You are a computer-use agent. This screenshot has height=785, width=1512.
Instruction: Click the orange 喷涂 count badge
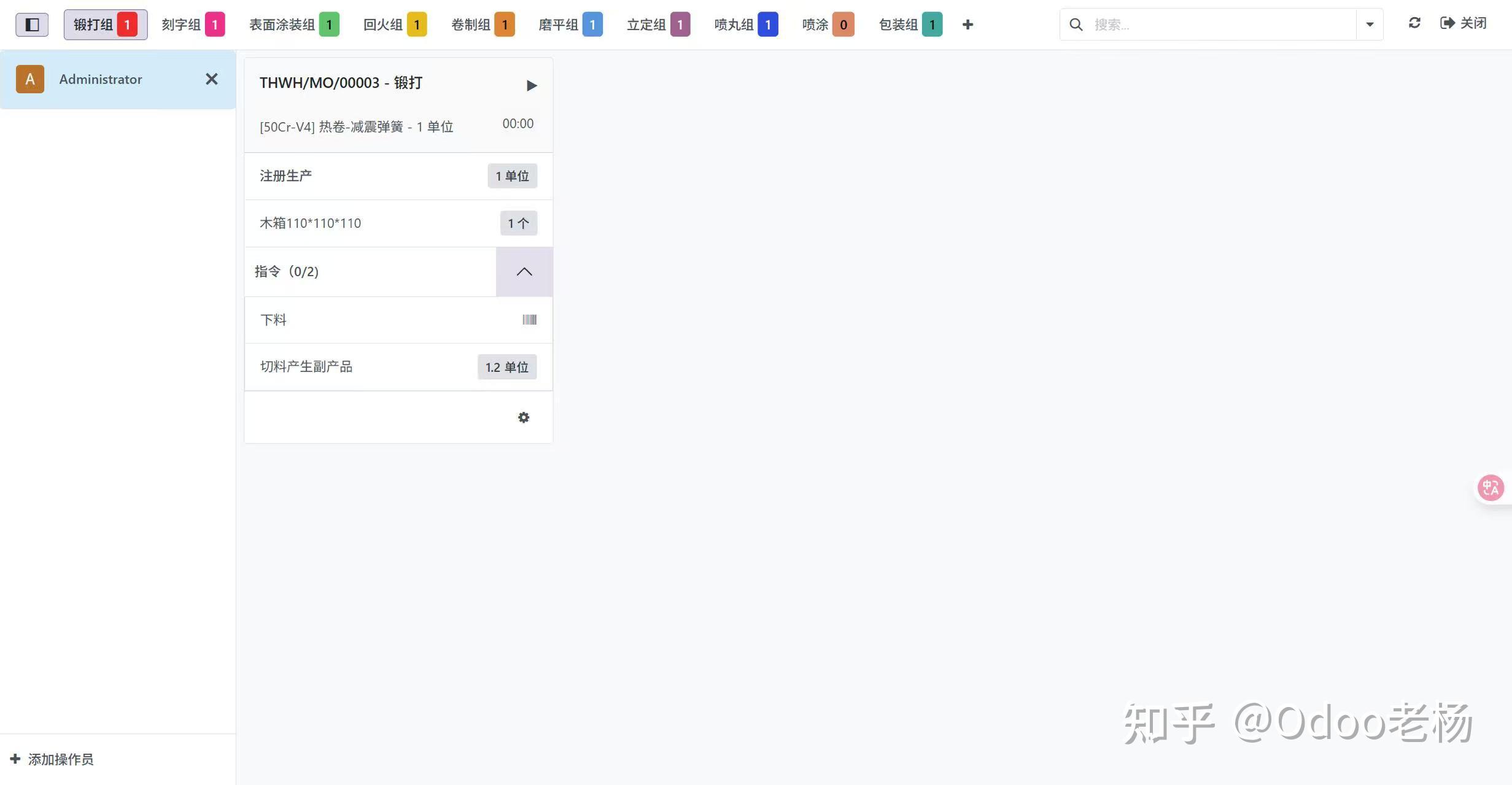[x=843, y=25]
